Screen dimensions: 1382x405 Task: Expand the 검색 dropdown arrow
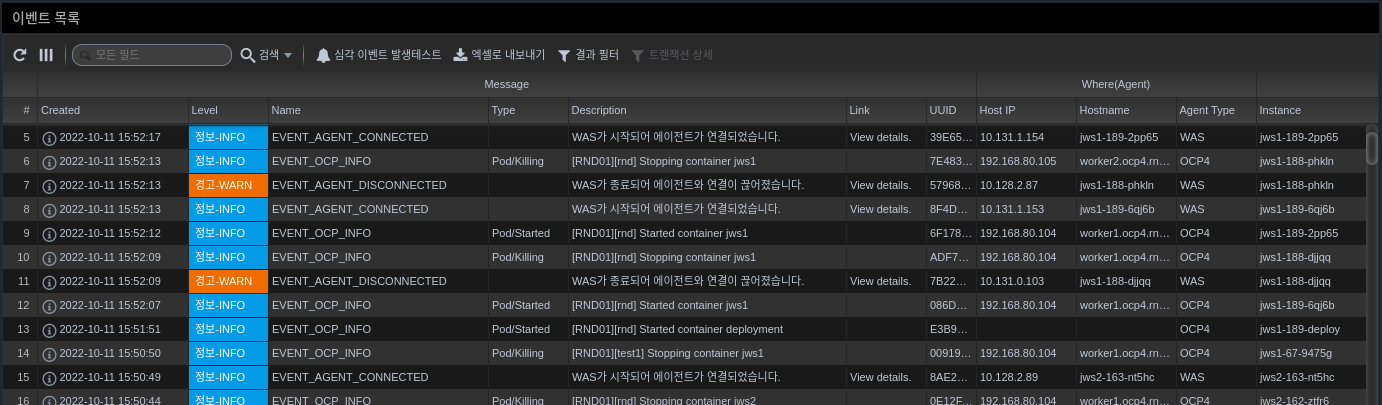click(x=288, y=55)
